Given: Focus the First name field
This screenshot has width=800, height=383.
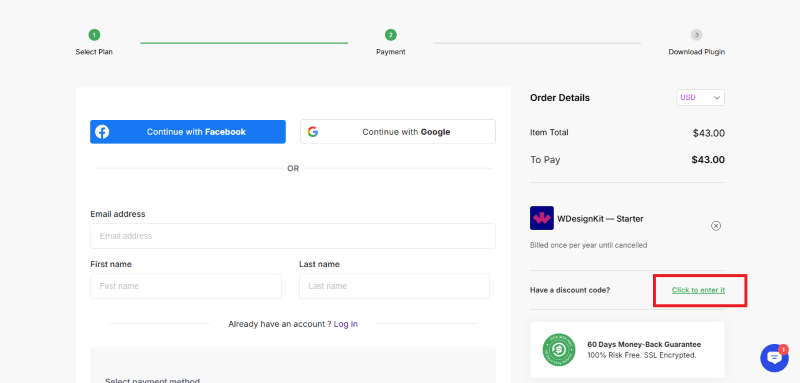Looking at the screenshot, I should 186,286.
